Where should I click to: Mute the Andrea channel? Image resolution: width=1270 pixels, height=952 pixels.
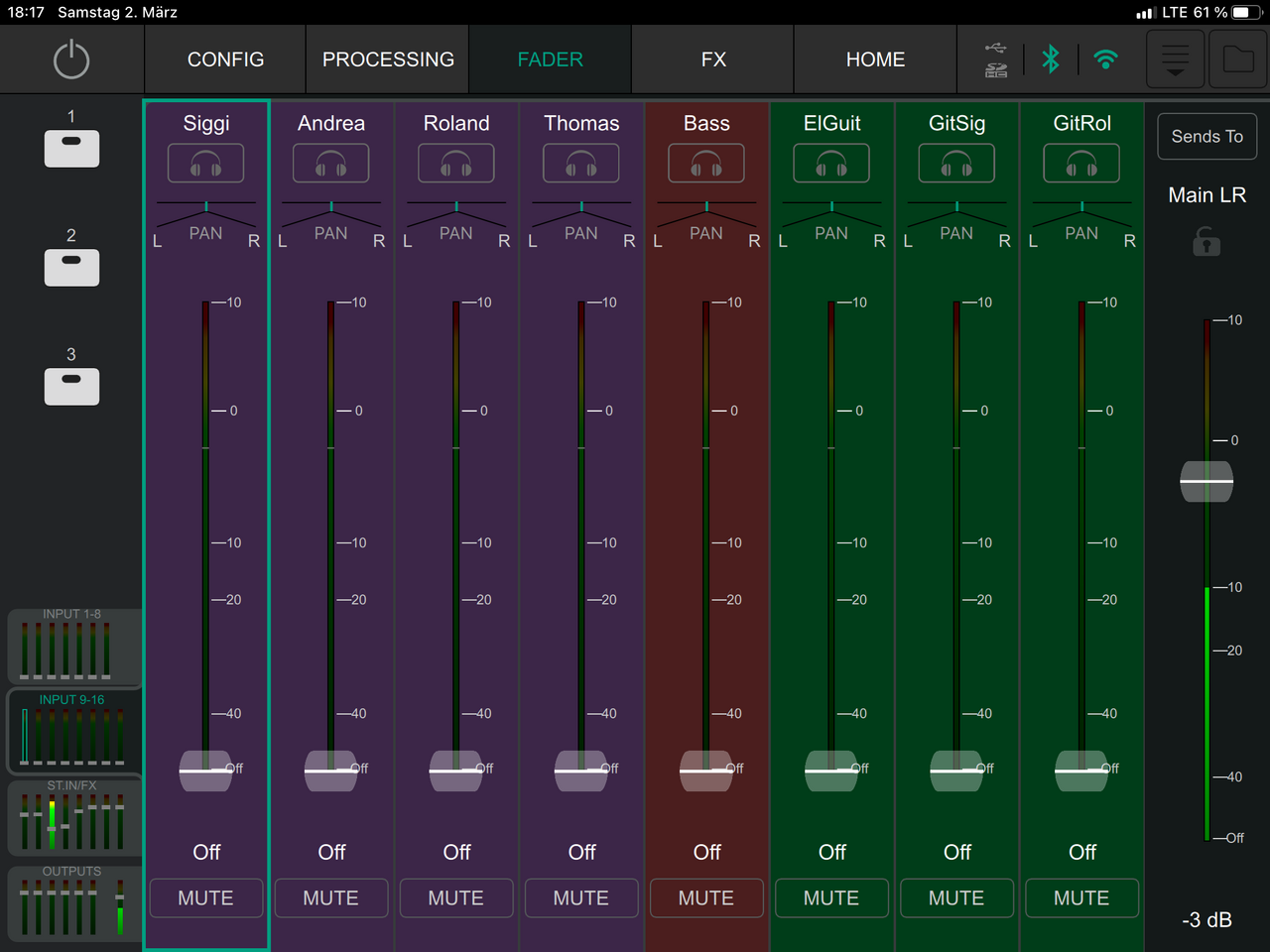[330, 897]
